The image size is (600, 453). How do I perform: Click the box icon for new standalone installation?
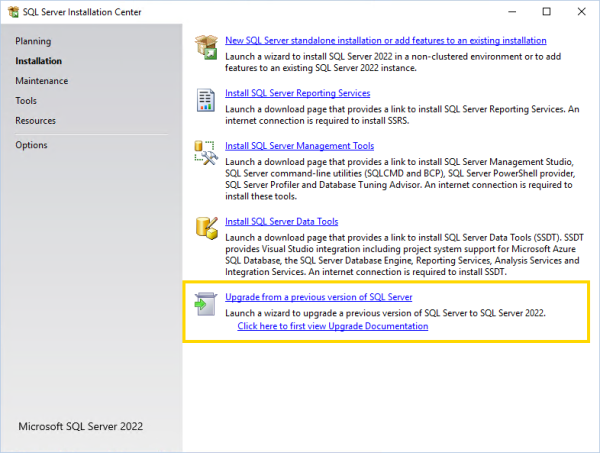coord(206,48)
